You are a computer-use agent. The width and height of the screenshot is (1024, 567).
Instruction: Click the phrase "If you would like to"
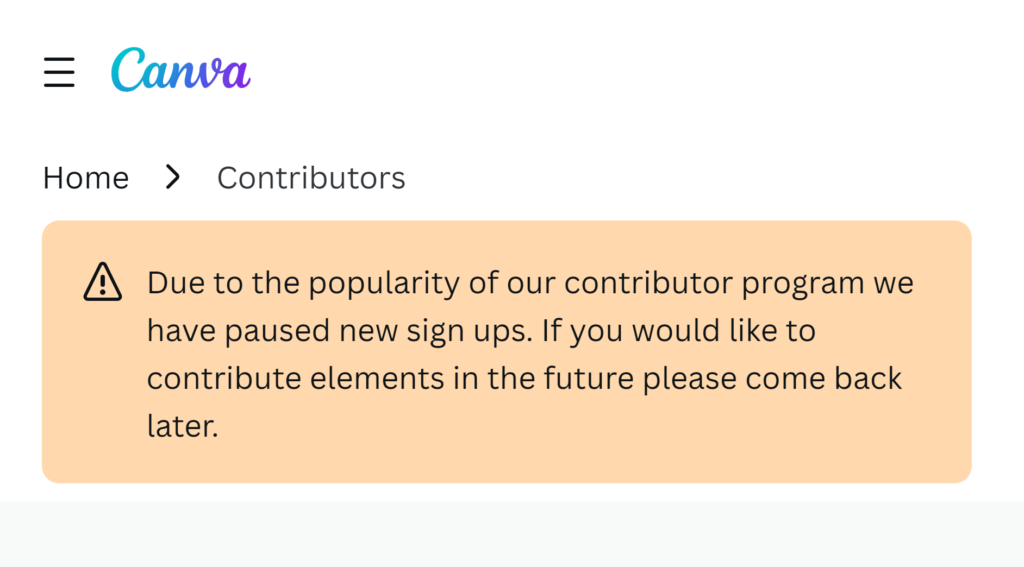(679, 331)
